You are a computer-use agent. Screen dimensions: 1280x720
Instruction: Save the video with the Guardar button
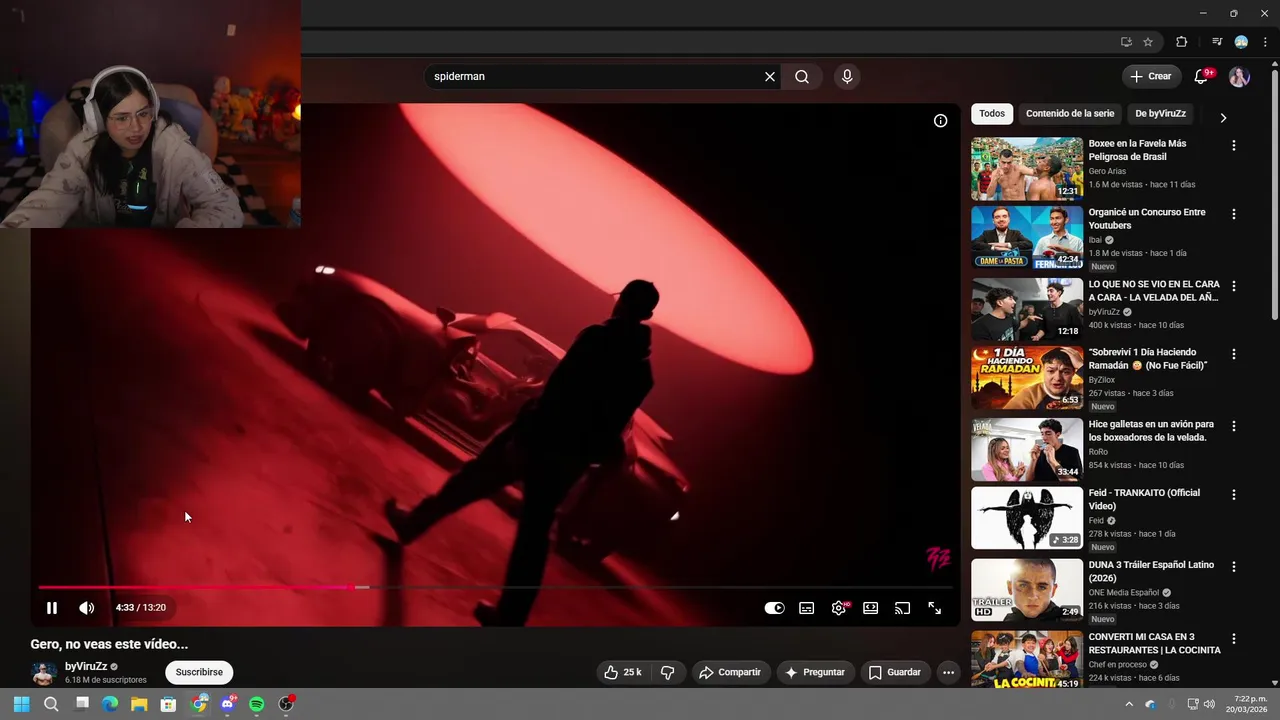(894, 672)
